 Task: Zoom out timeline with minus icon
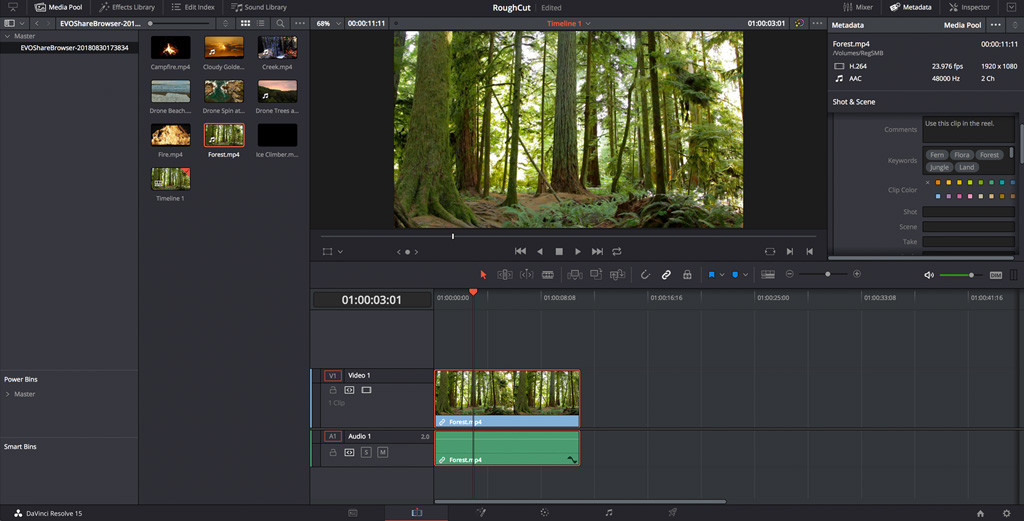pyautogui.click(x=790, y=274)
